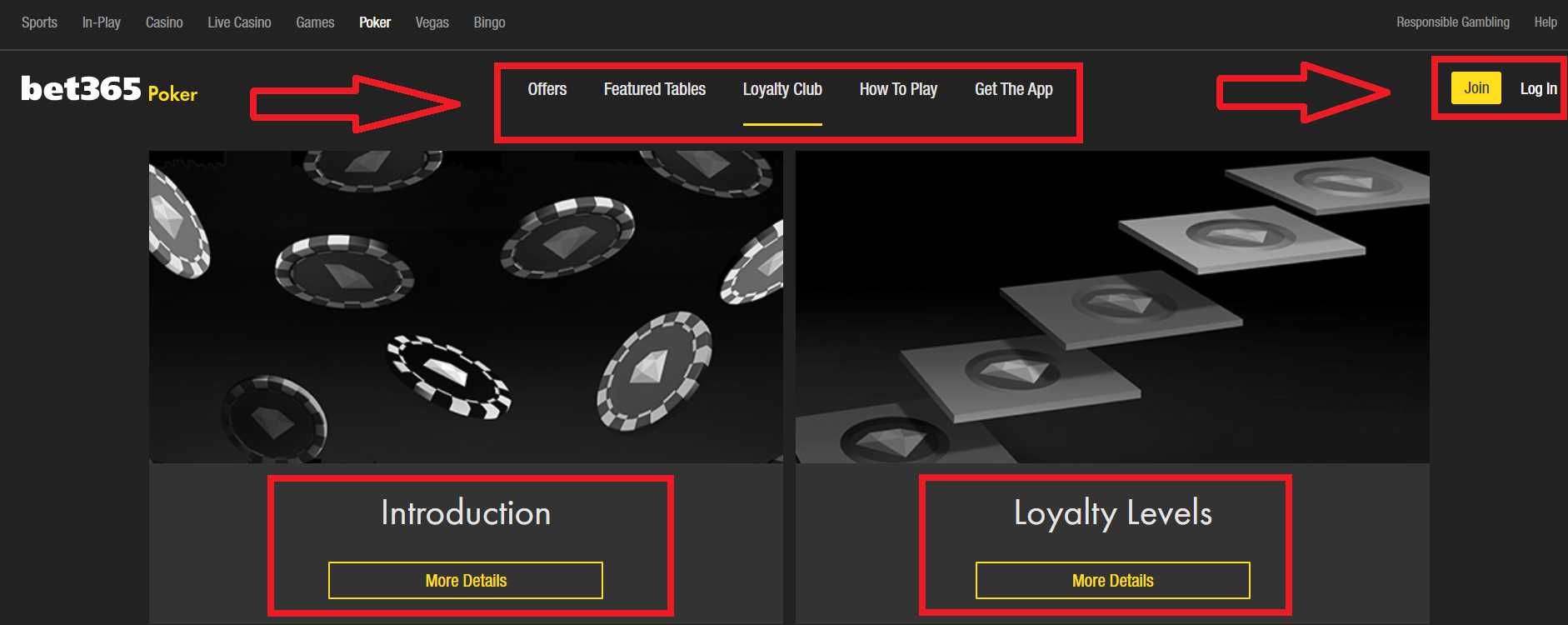
Task: Open the Get The App tab
Action: pyautogui.click(x=1013, y=89)
